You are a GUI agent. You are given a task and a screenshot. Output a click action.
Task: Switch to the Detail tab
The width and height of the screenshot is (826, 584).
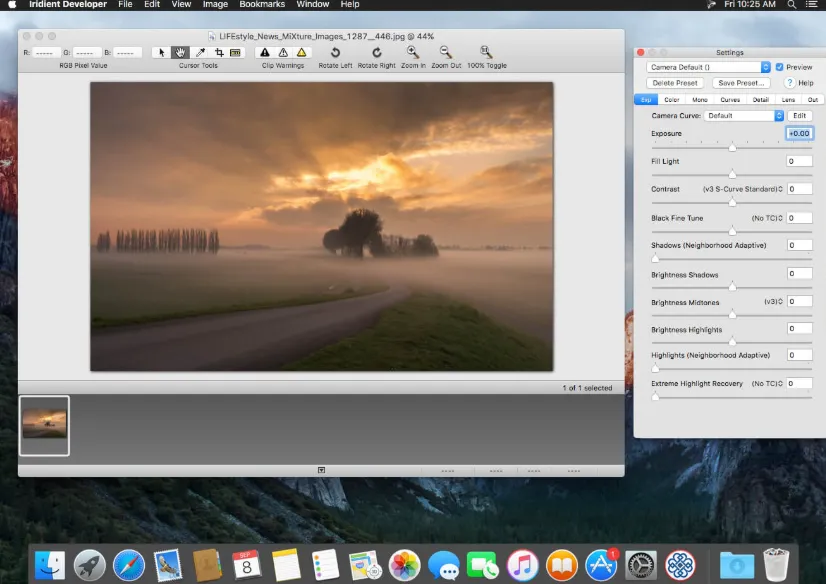point(761,100)
